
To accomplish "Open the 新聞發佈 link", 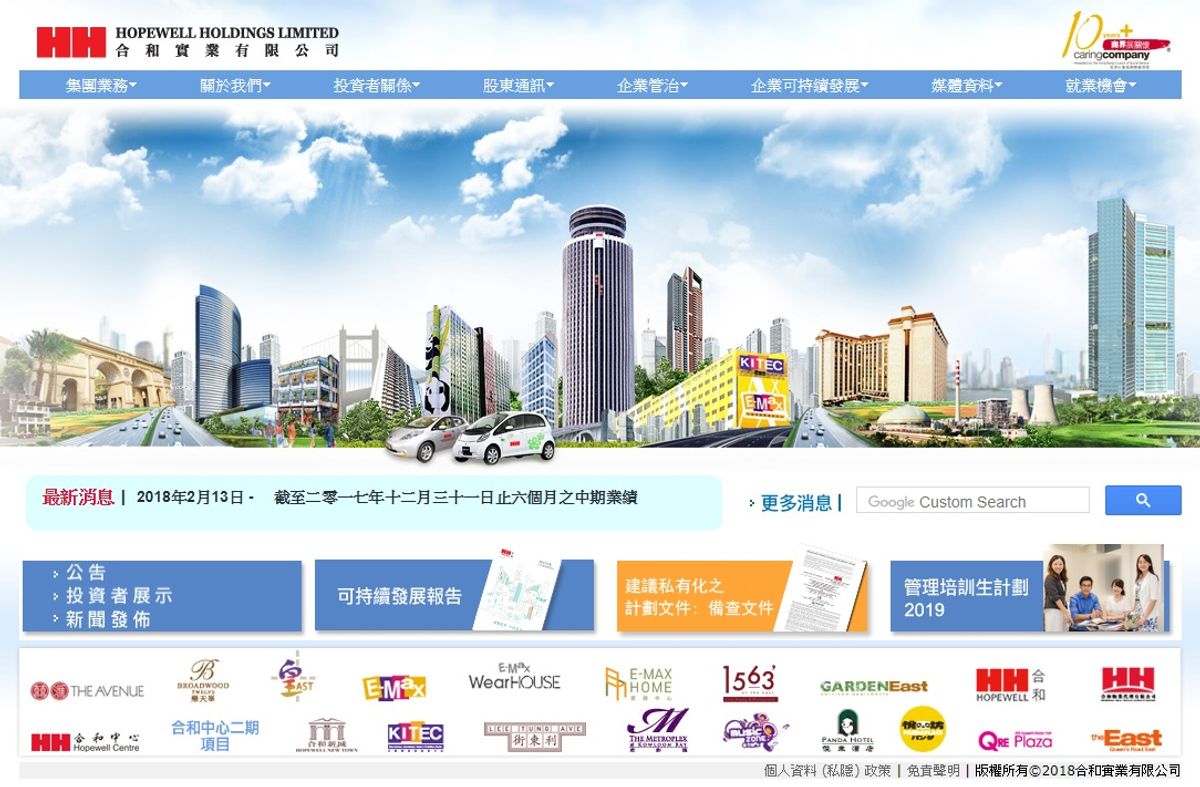I will [108, 620].
